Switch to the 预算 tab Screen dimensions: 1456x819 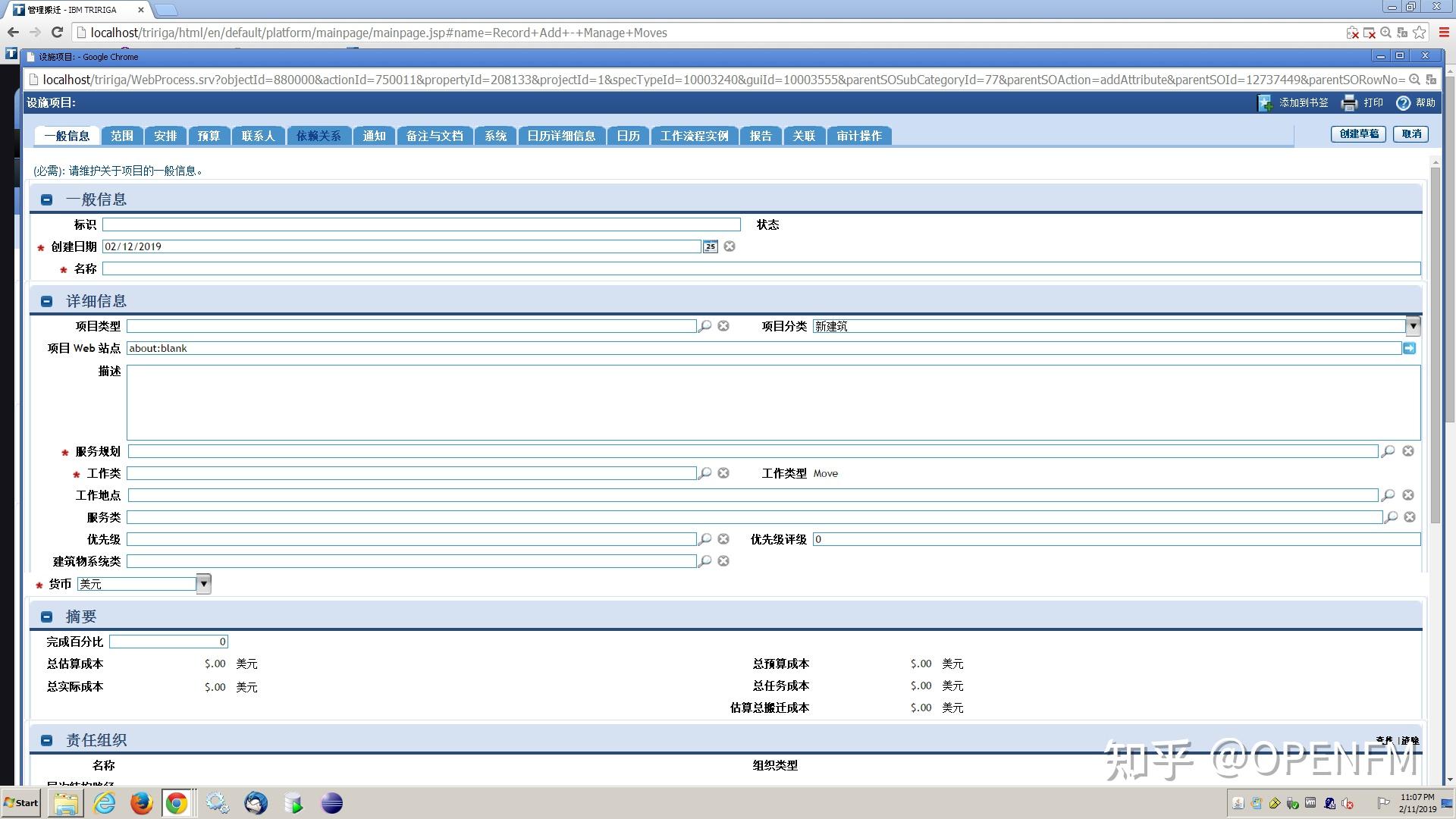[x=209, y=136]
